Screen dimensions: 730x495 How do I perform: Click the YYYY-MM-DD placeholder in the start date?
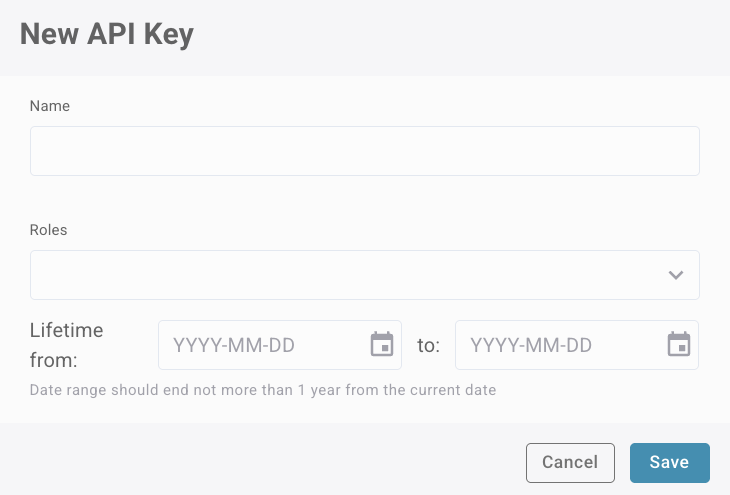[x=234, y=346]
